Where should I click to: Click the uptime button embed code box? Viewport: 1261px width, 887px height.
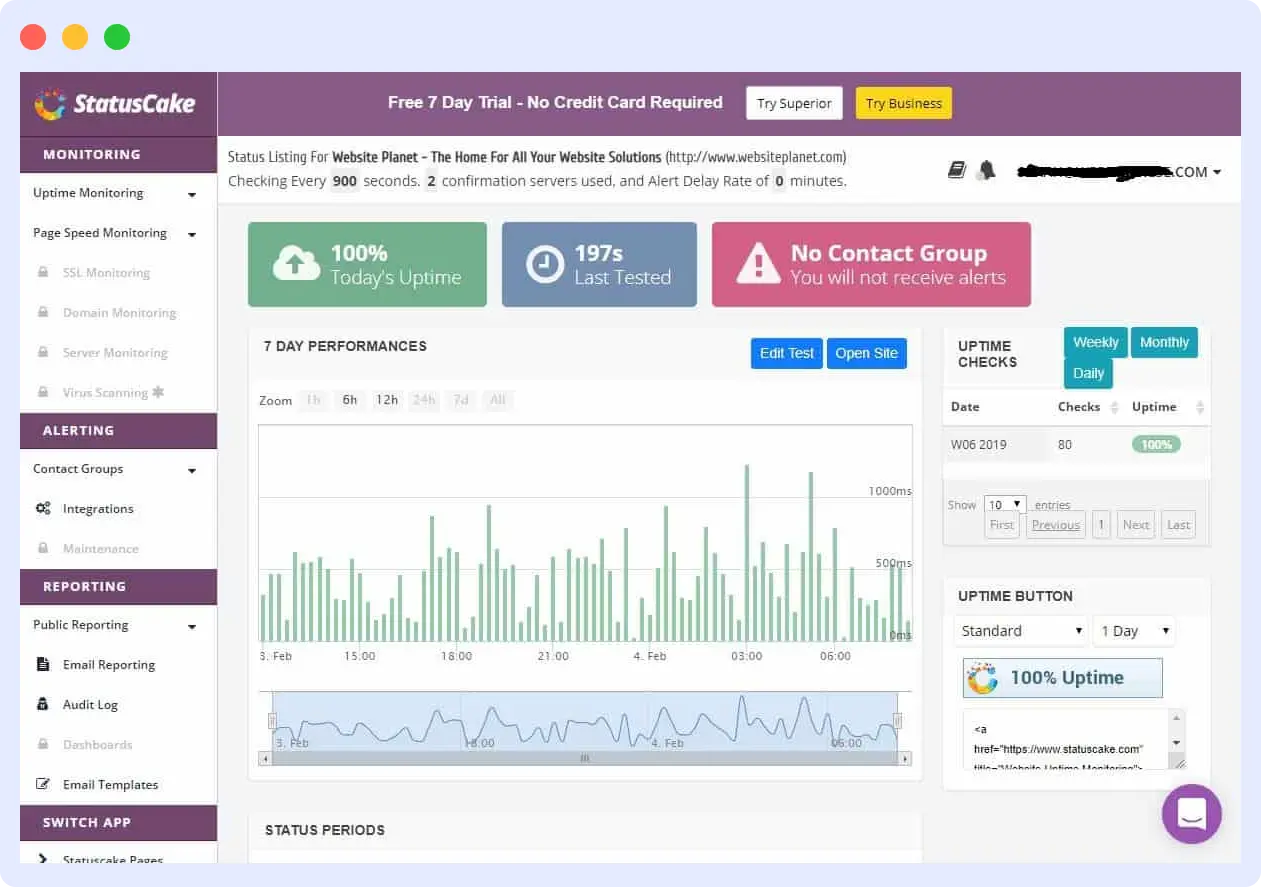(1065, 737)
